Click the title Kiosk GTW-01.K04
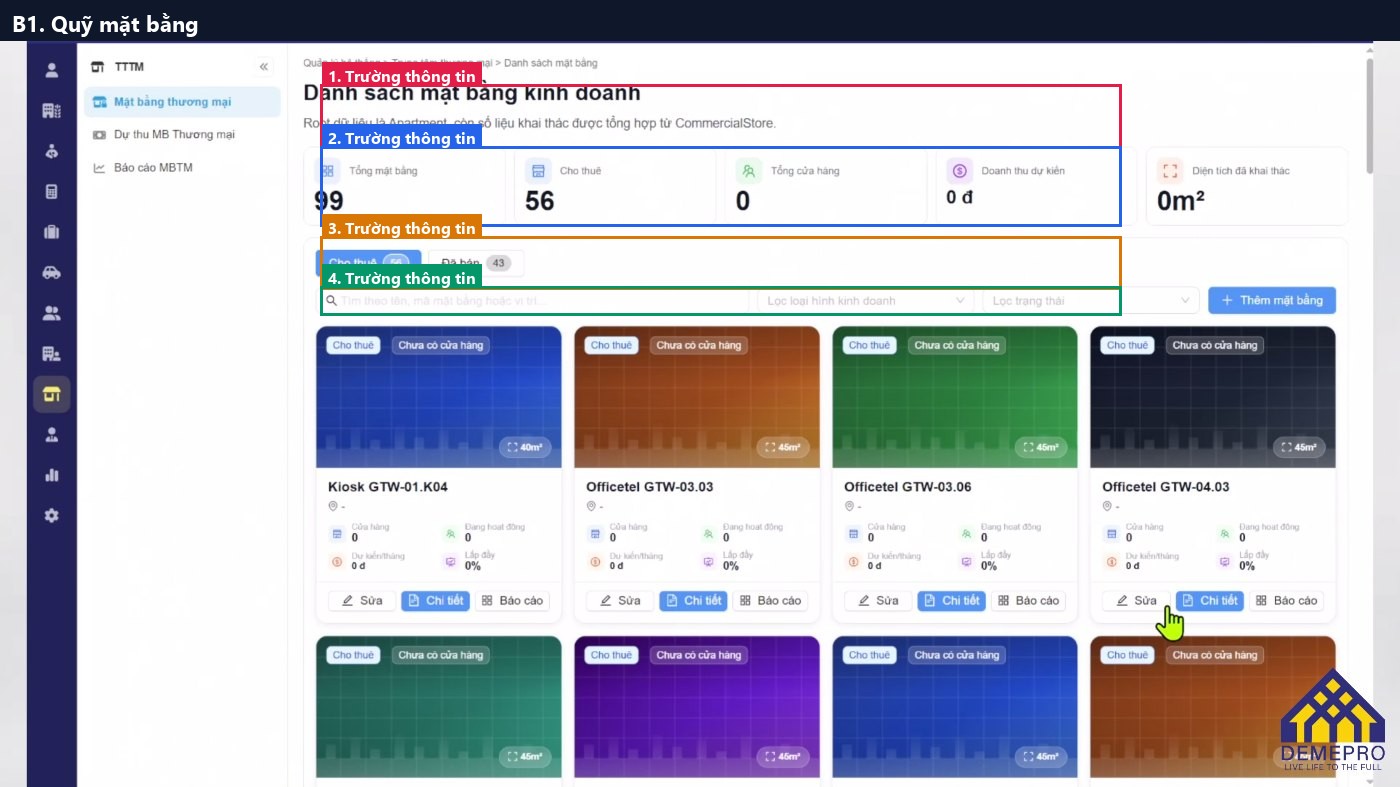The width and height of the screenshot is (1400, 787). (x=388, y=487)
